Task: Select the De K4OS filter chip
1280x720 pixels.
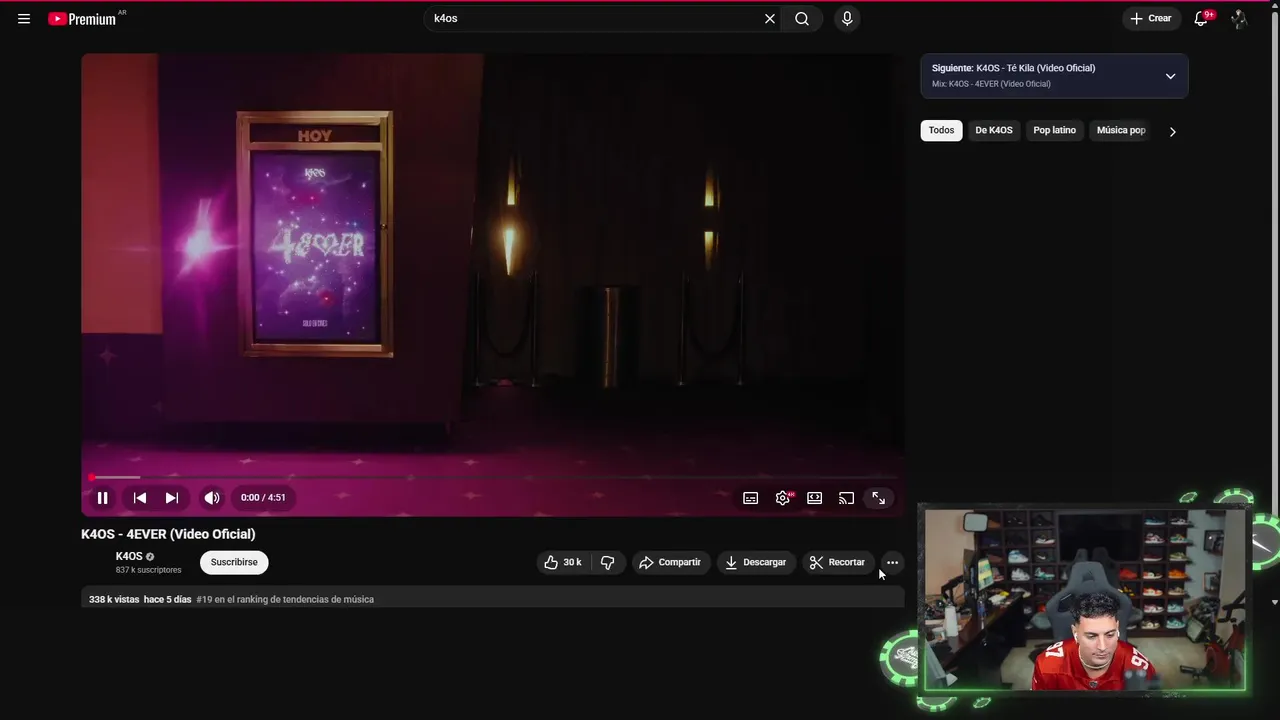Action: click(994, 130)
